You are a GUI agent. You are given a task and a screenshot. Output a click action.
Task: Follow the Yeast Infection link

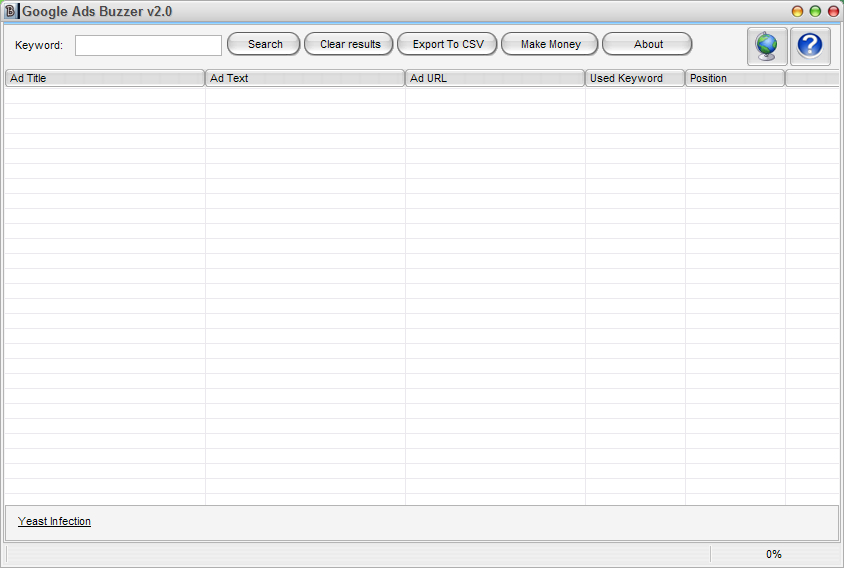point(54,521)
